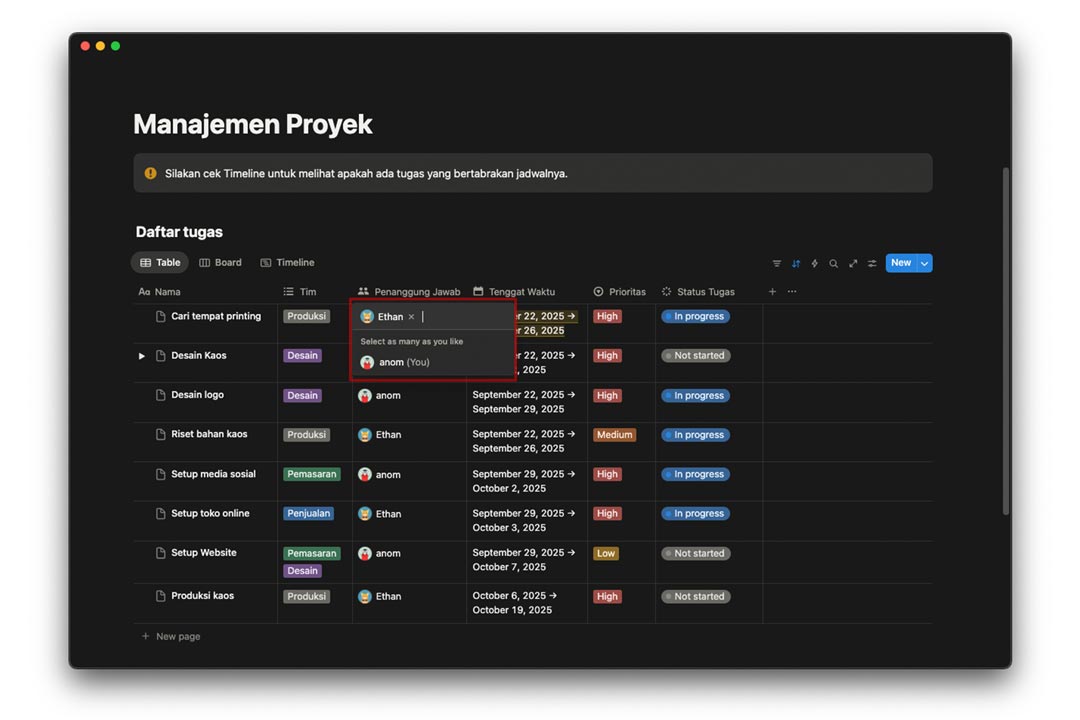1080x720 pixels.
Task: Switch to the Timeline view tab
Action: point(287,263)
